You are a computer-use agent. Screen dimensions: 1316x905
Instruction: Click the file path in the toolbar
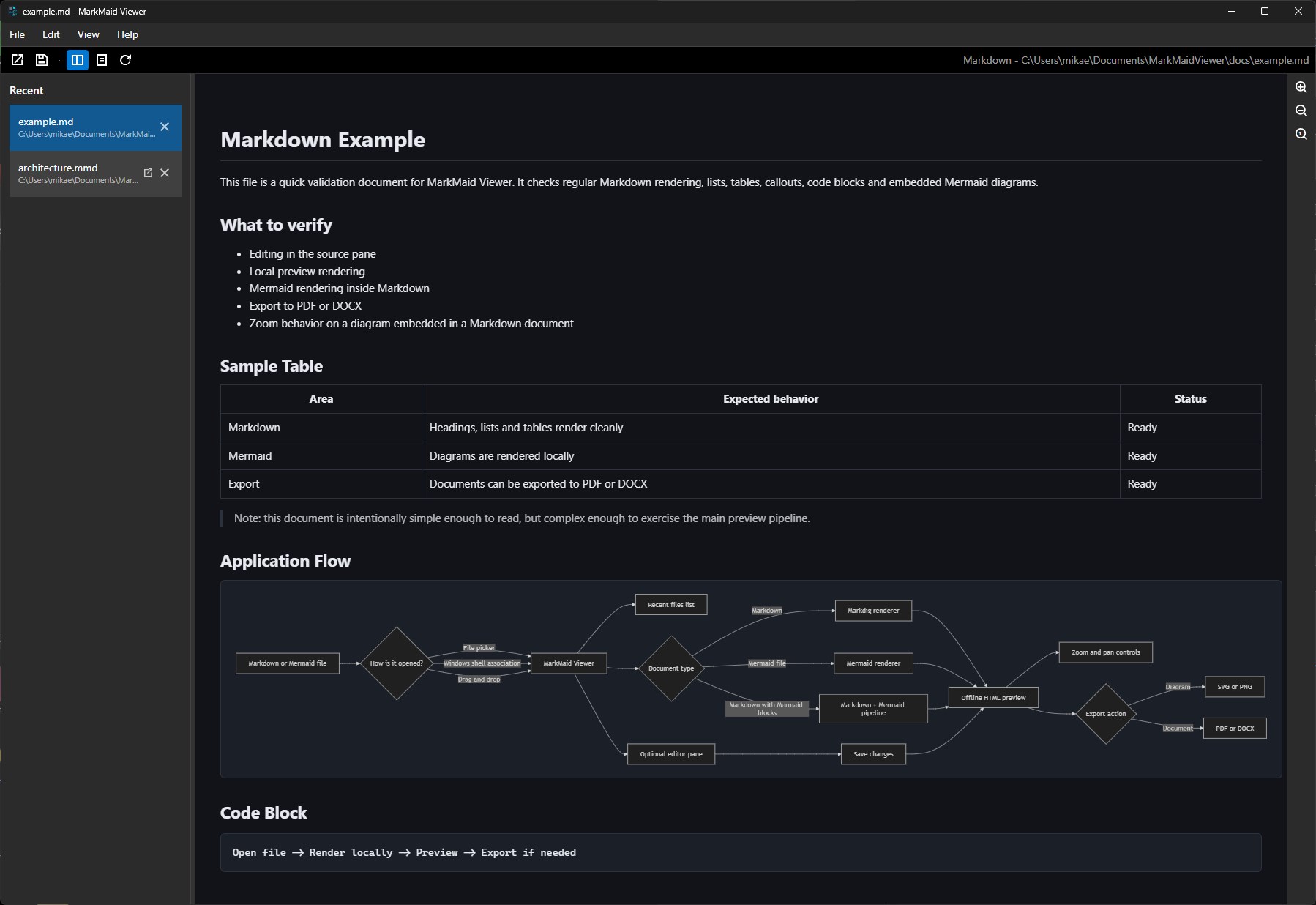click(1136, 60)
